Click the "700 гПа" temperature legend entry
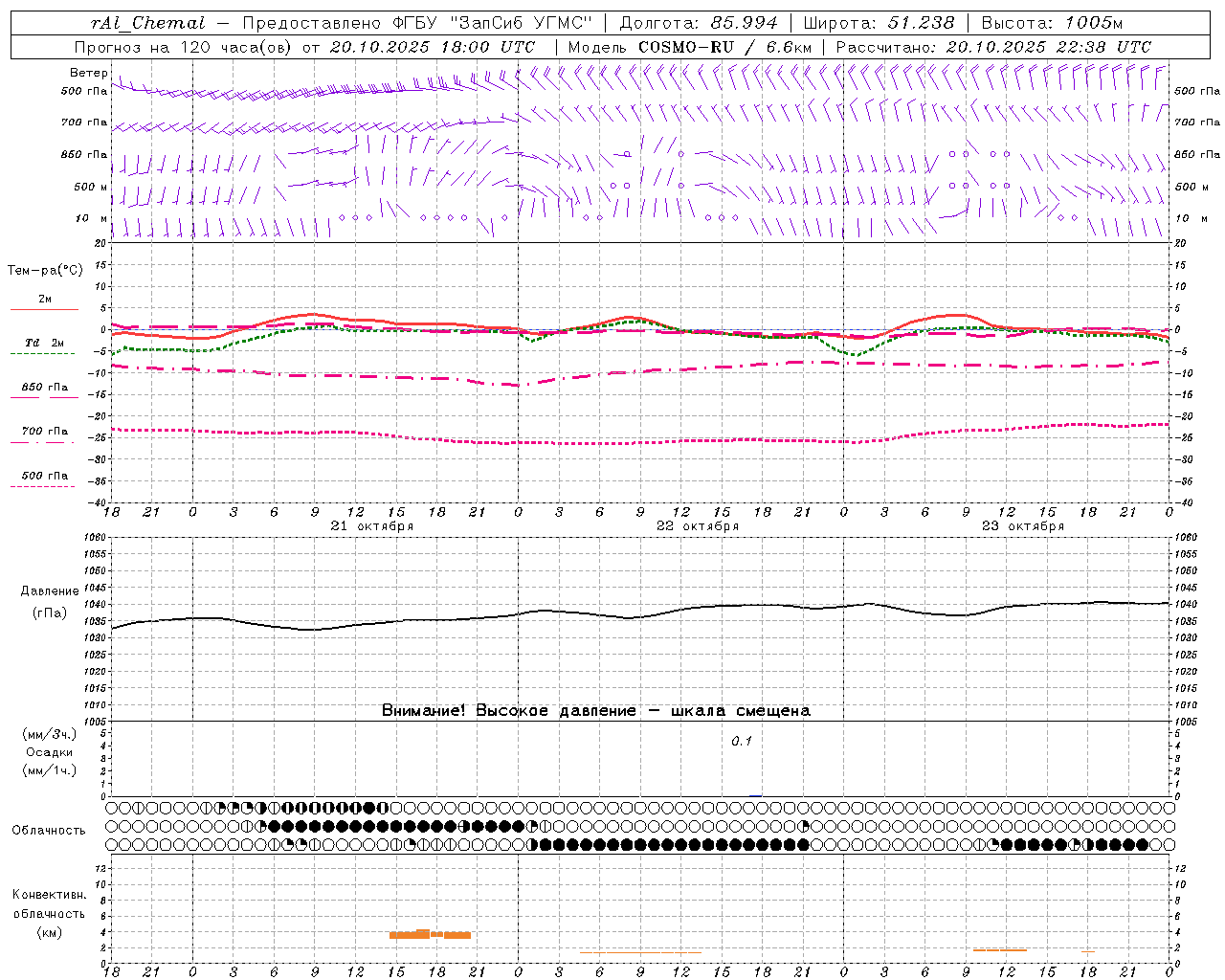Screen dimensions: 1225x980 [x=45, y=432]
